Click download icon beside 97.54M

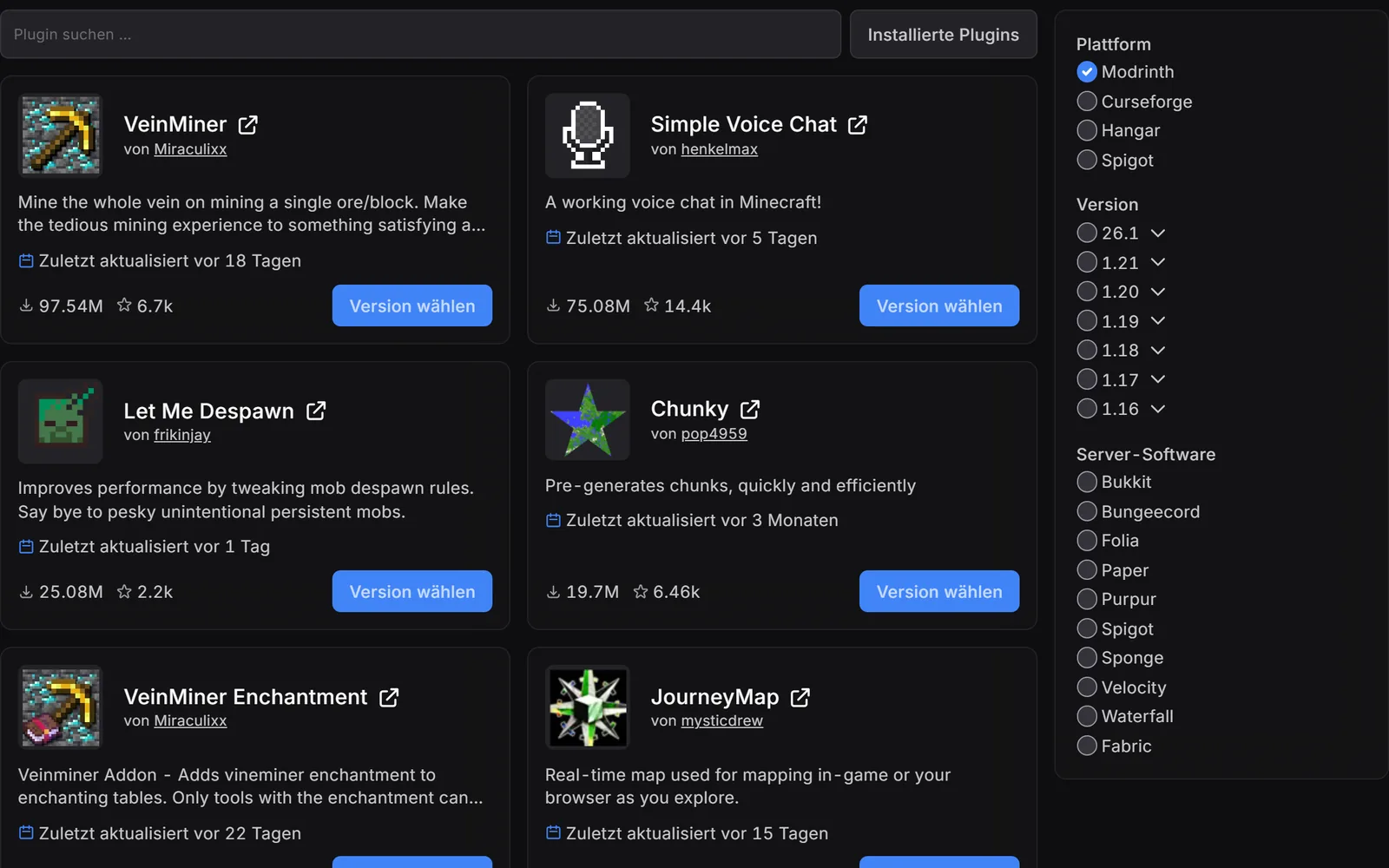pos(26,306)
